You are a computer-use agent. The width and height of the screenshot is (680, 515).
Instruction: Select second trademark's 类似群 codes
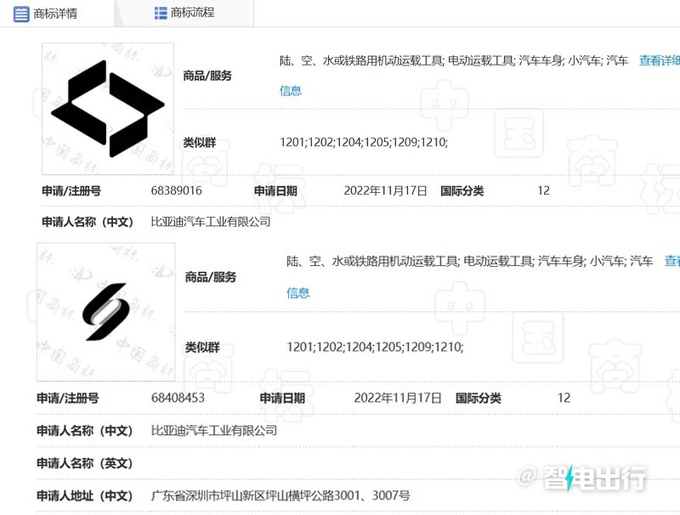pos(375,347)
